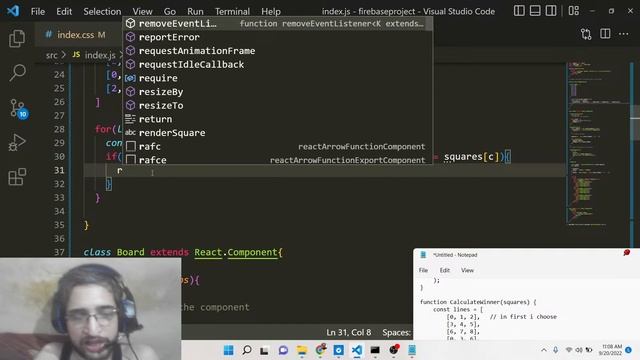Switch to the index.css tab
This screenshot has height=360, width=640.
pyautogui.click(x=76, y=35)
